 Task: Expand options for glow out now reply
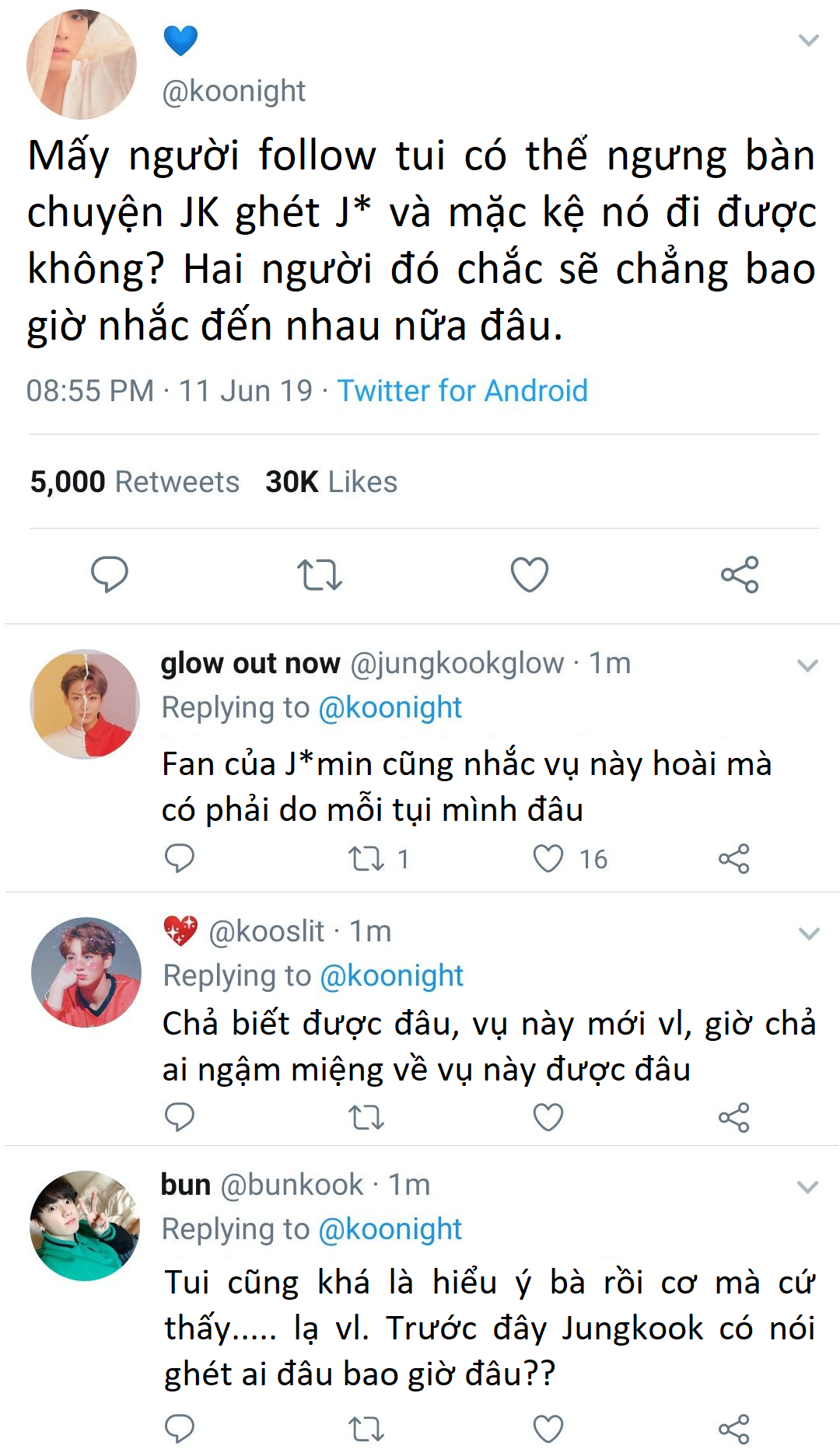[808, 665]
